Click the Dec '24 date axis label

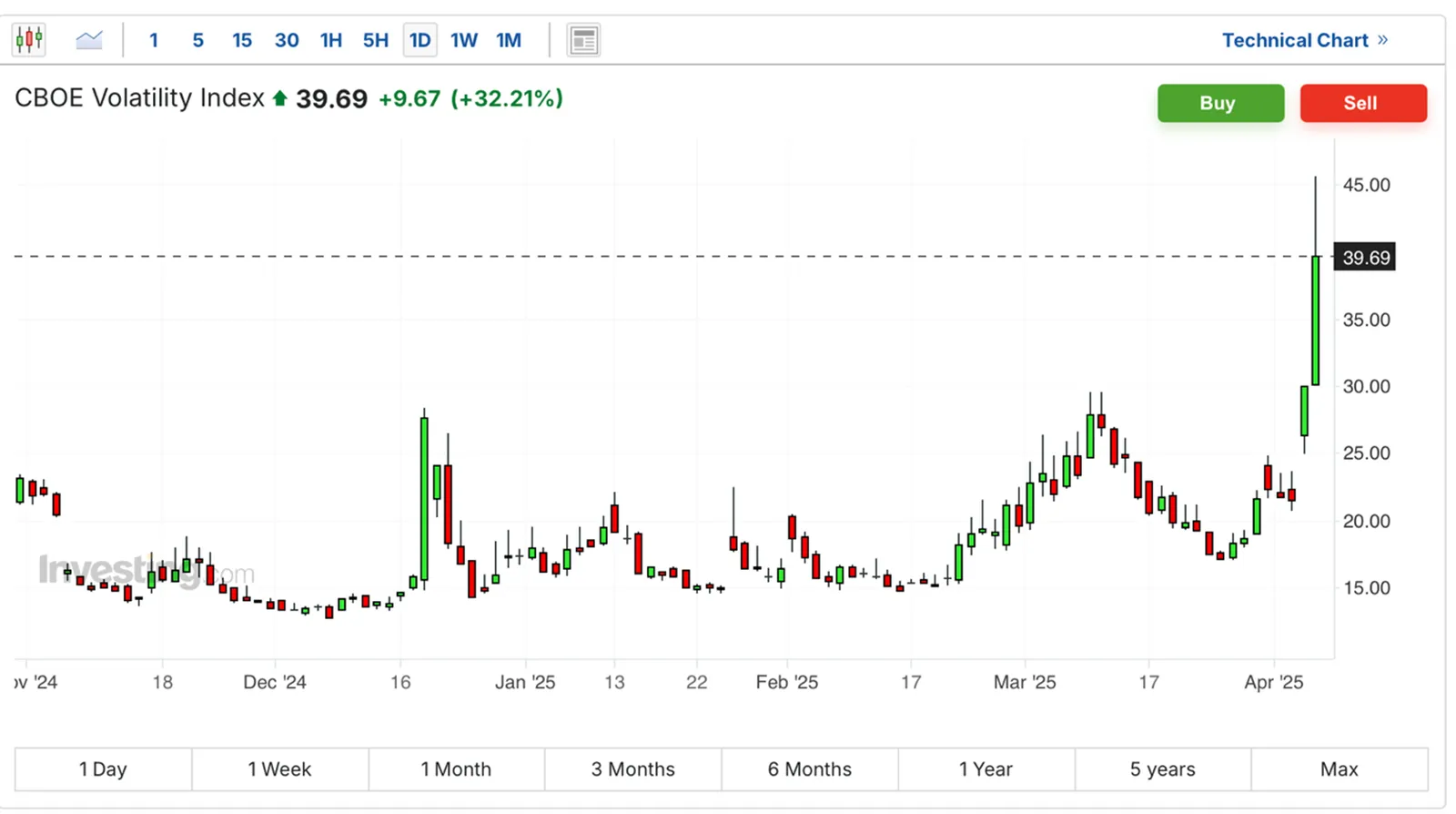click(x=275, y=682)
